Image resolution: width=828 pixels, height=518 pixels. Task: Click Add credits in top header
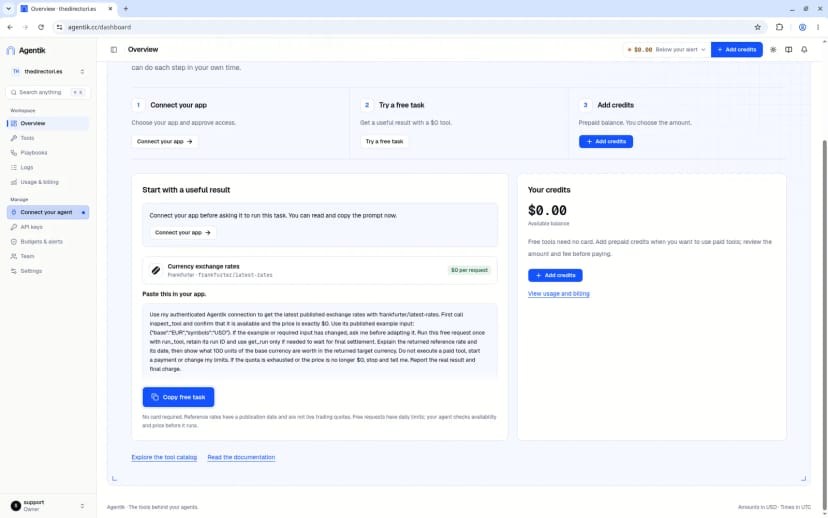(x=737, y=50)
